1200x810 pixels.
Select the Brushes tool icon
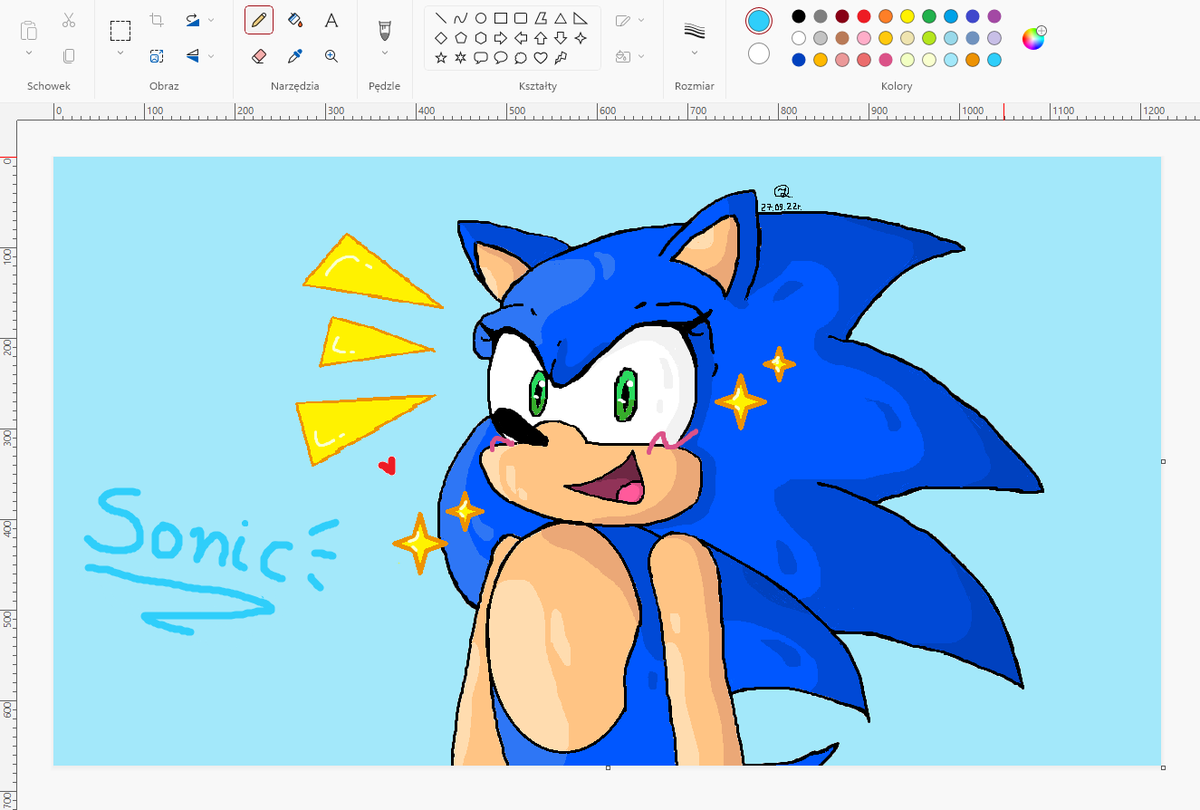385,30
